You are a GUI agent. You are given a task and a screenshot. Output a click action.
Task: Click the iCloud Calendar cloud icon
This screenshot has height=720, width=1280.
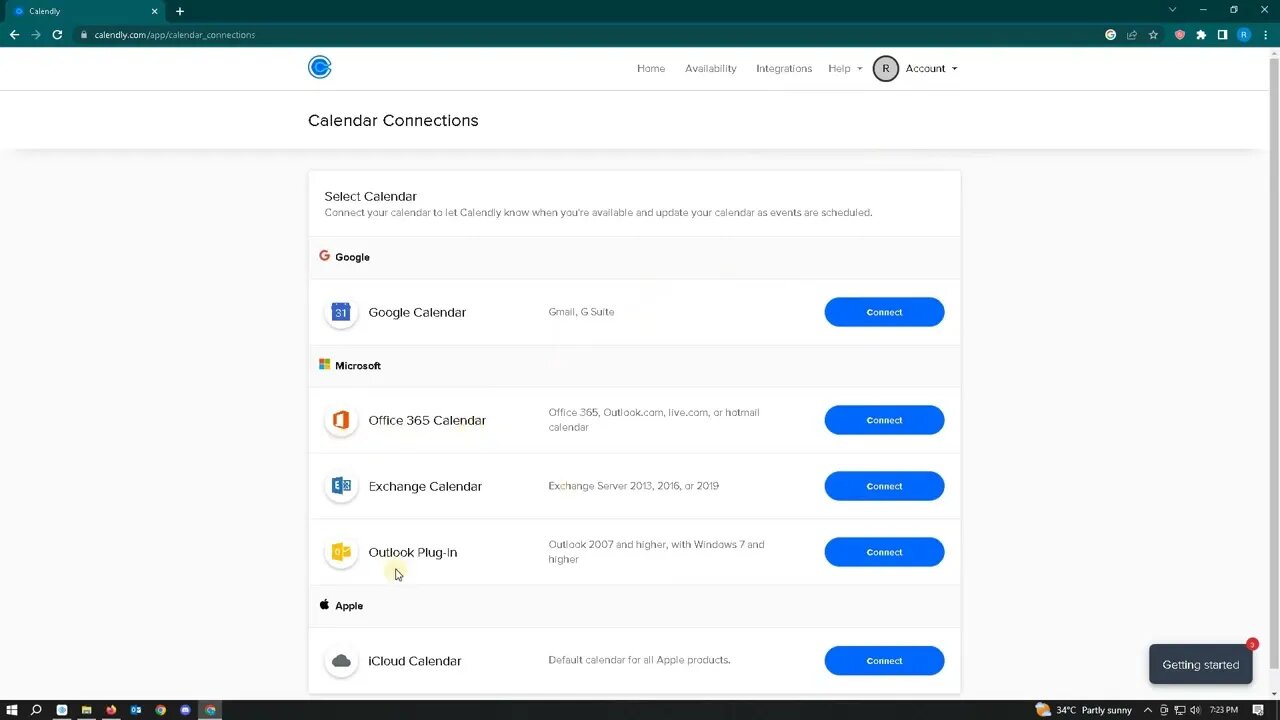click(x=341, y=661)
